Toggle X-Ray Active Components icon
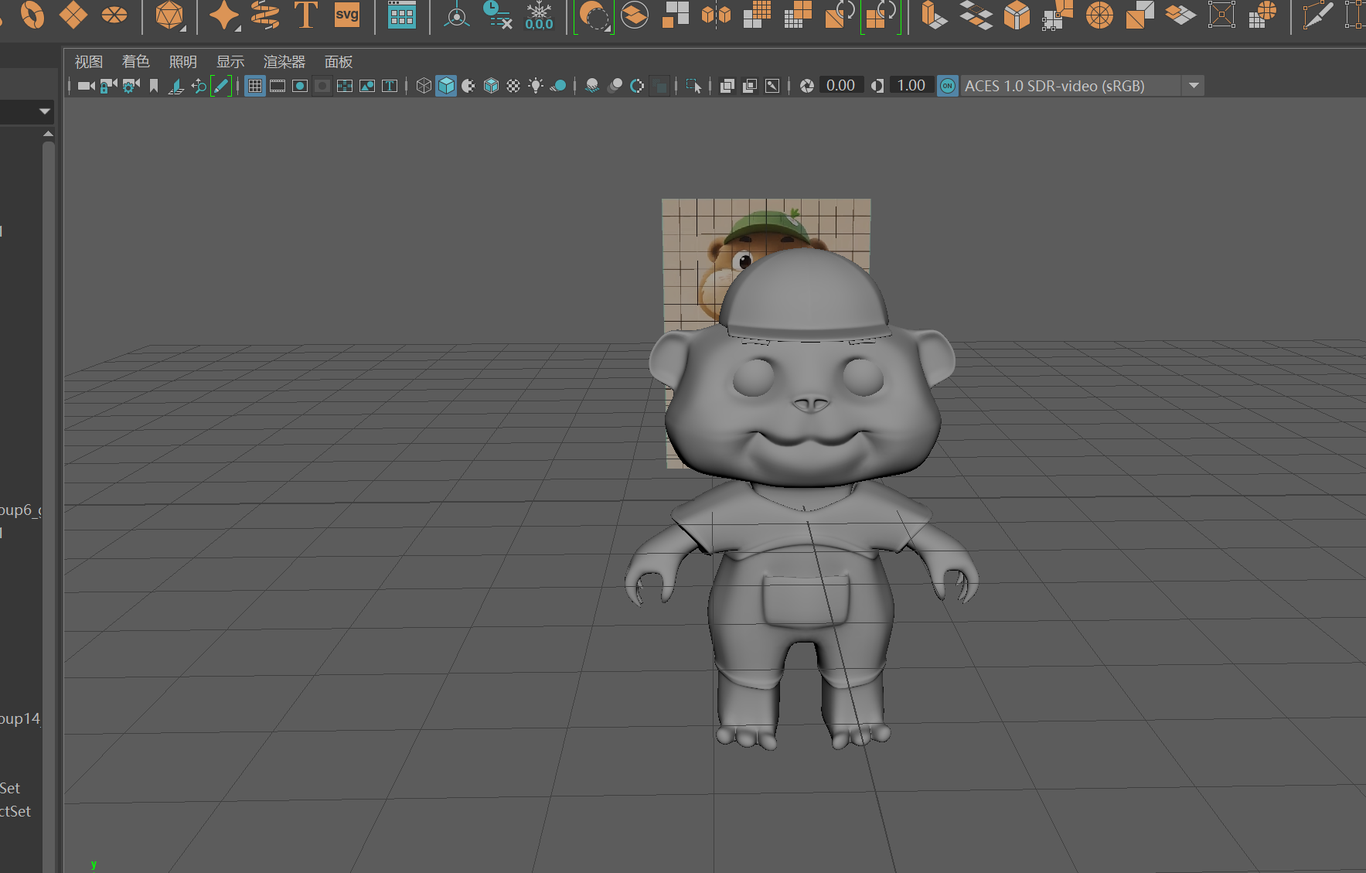 point(750,86)
